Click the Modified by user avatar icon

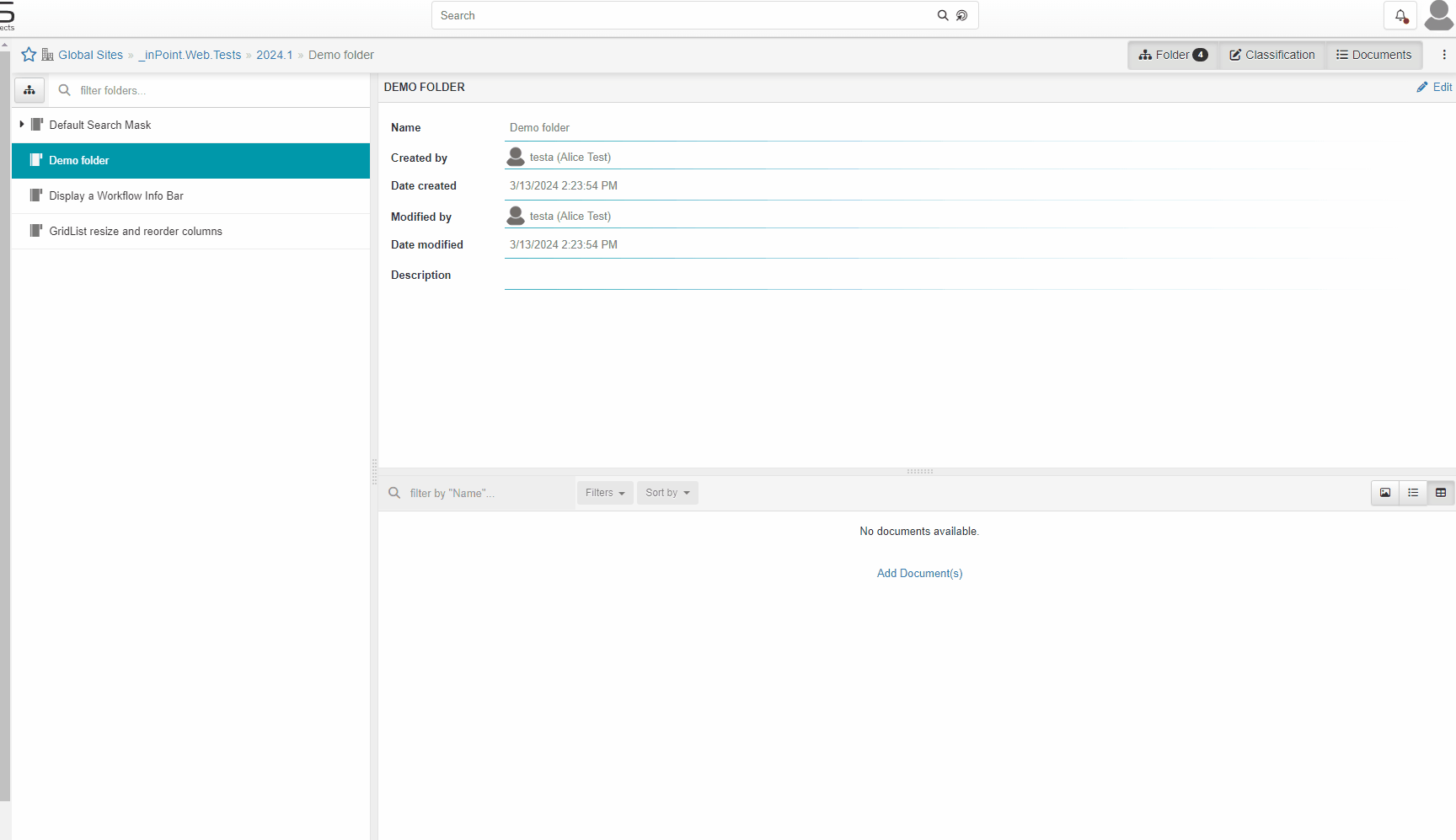tap(516, 216)
